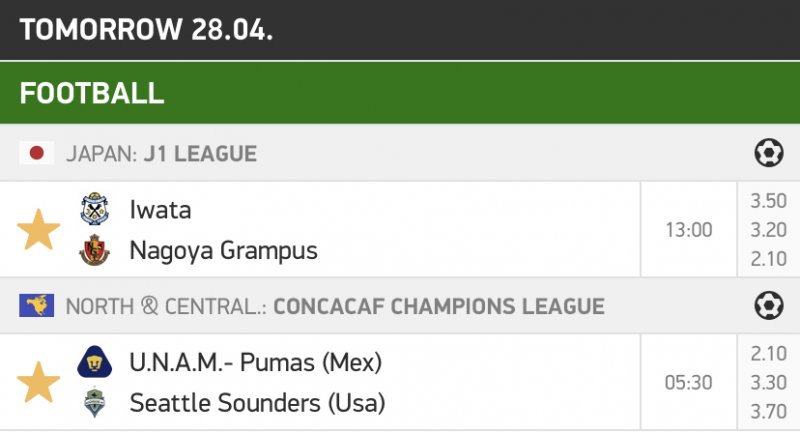Select the 3.50 odds for Iwata win
Viewport: 800px width, 433px height.
768,201
